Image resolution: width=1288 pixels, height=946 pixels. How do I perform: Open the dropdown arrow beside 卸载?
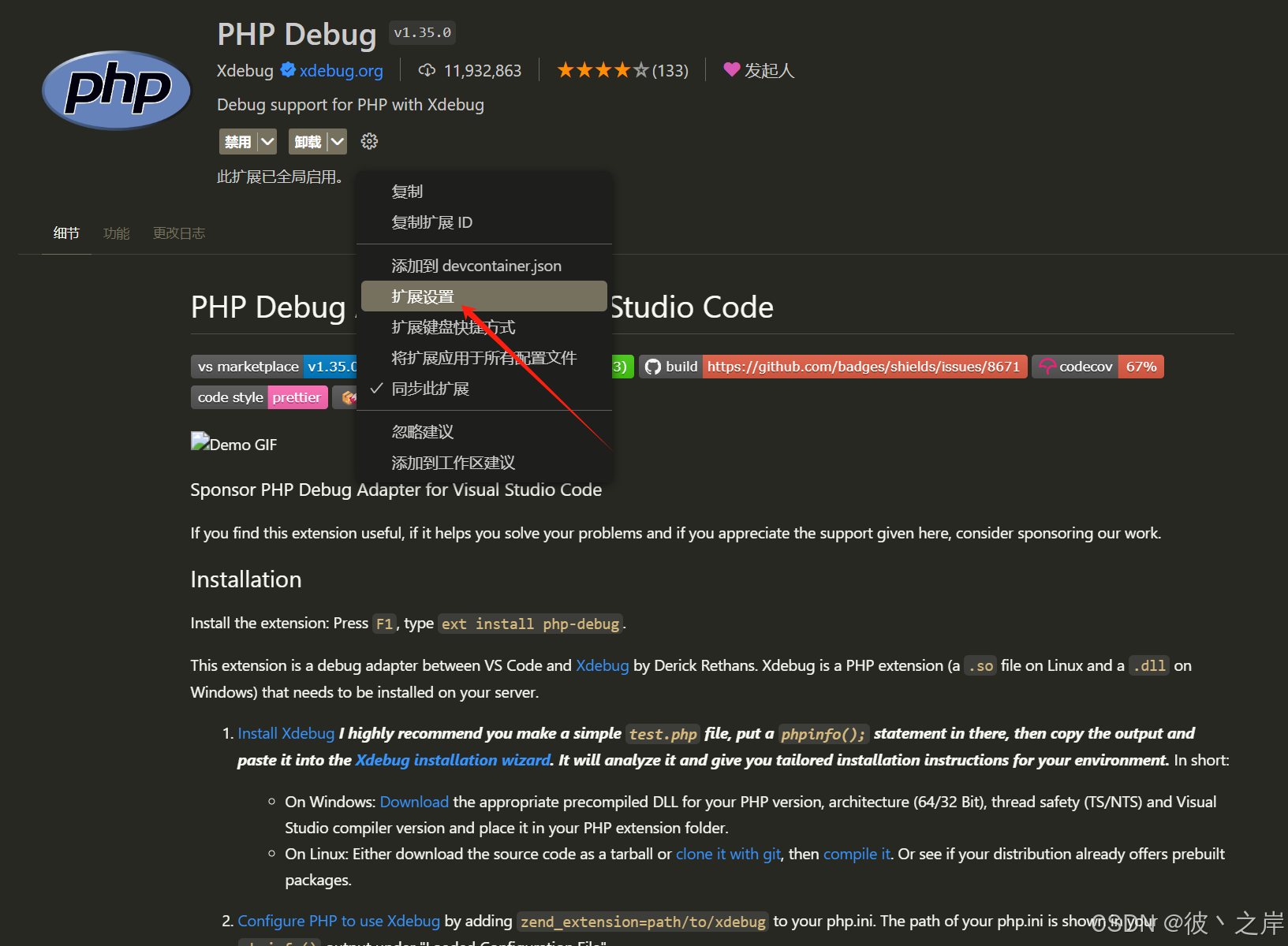tap(337, 141)
